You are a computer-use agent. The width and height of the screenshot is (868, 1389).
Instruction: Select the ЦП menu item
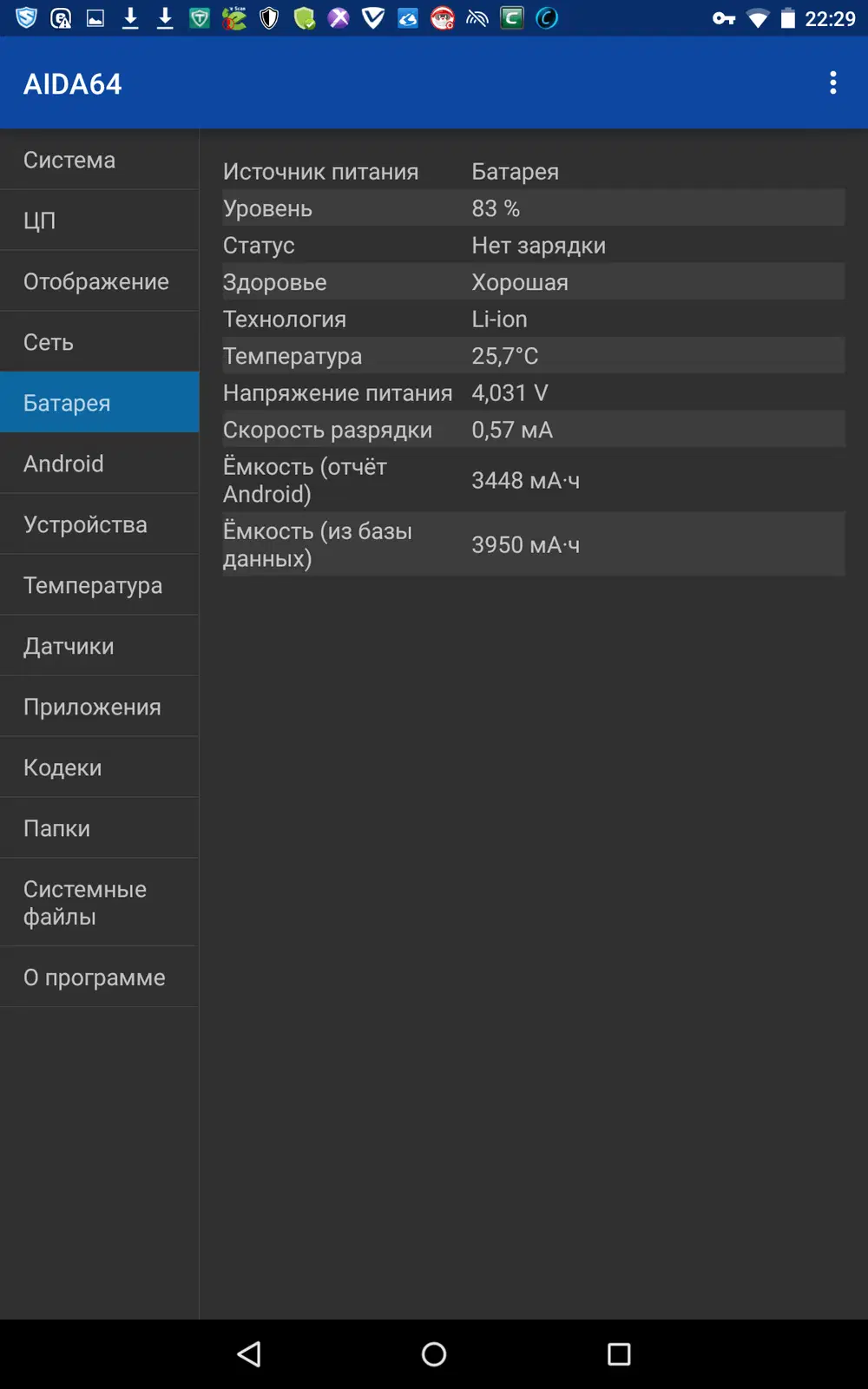click(x=99, y=221)
